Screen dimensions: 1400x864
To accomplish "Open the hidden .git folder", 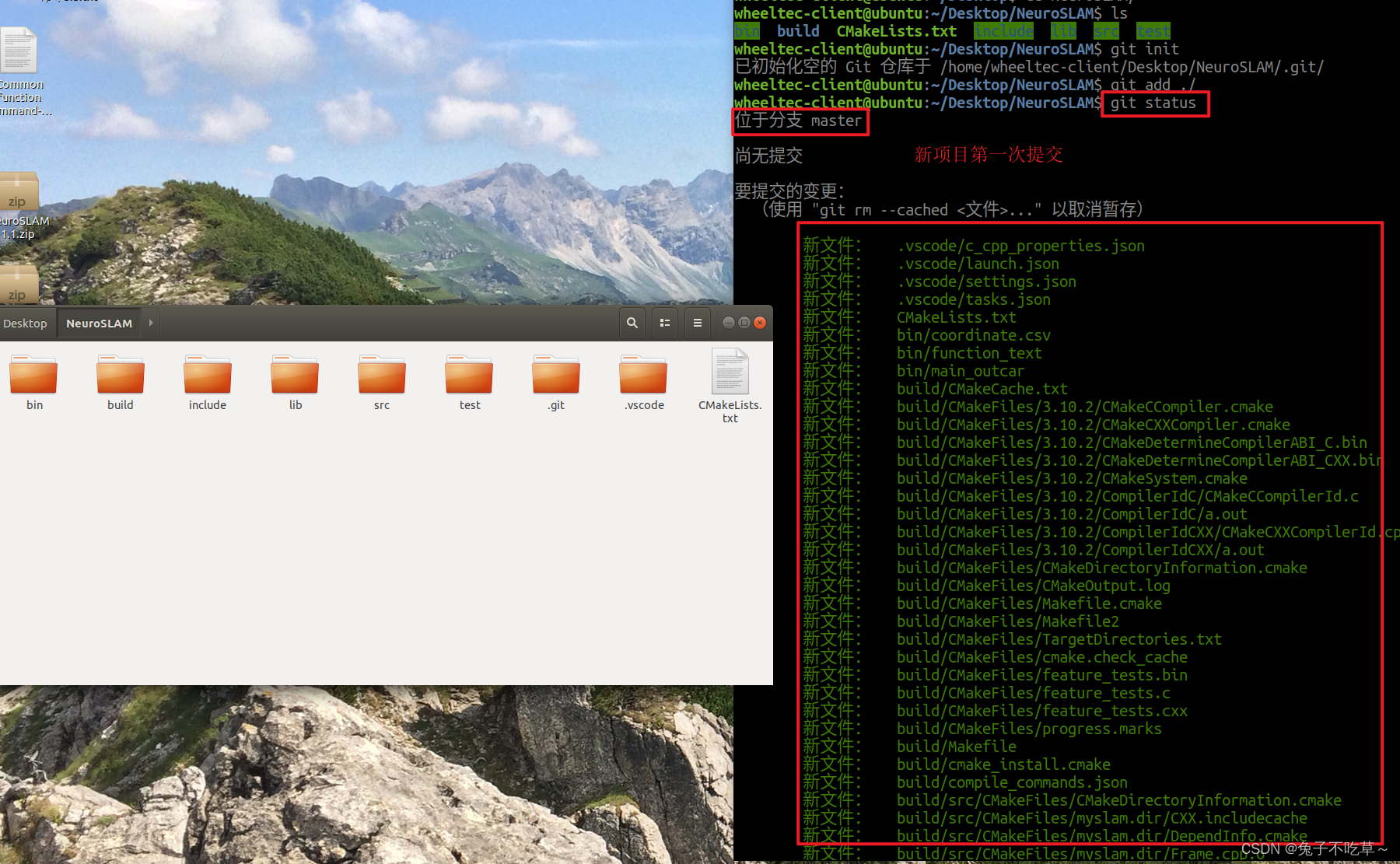I will pos(555,380).
